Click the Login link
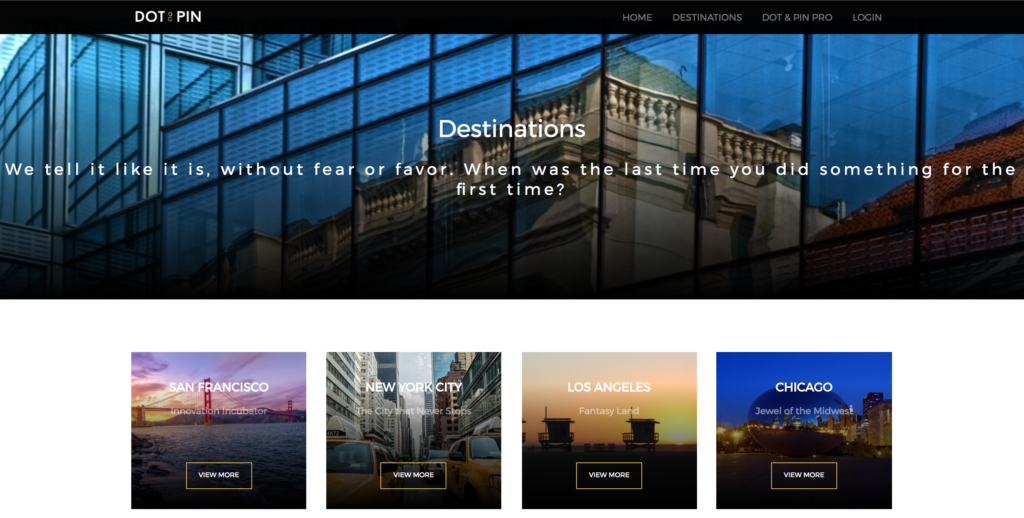 pyautogui.click(x=867, y=18)
